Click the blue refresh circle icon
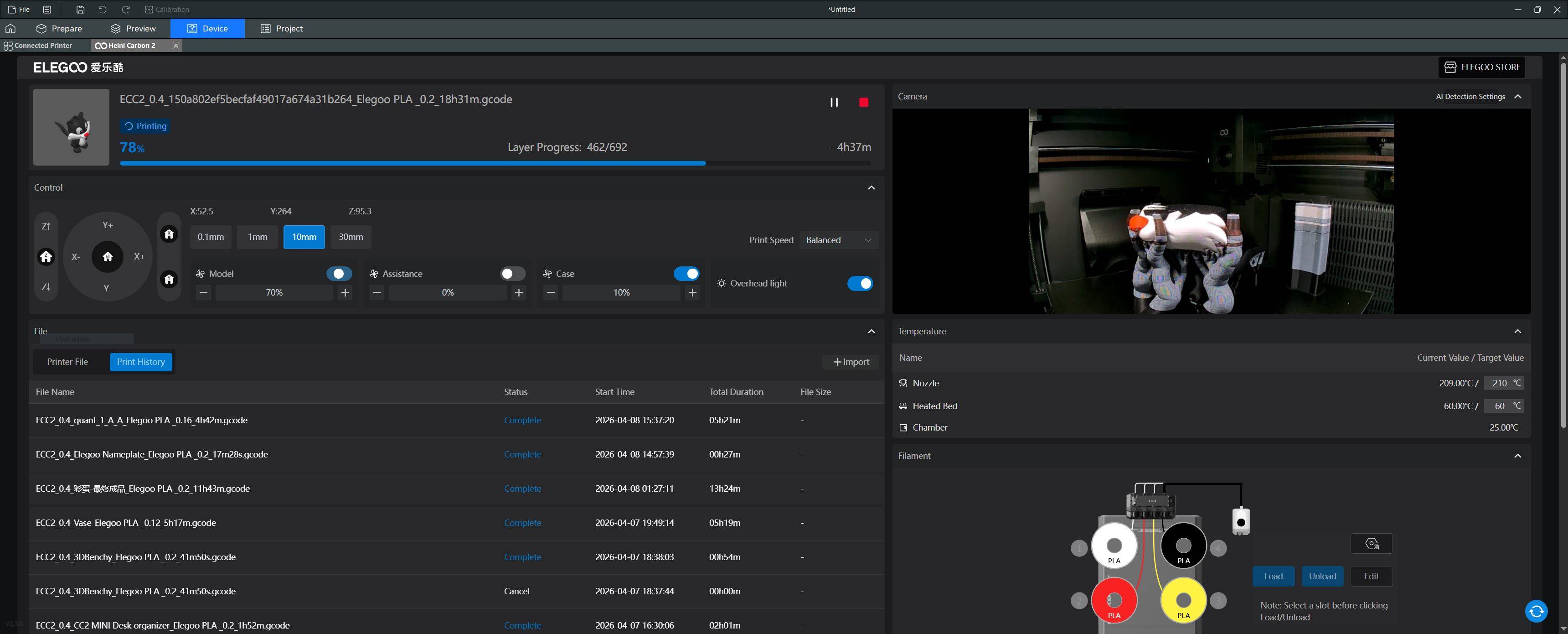The image size is (1568, 634). (x=1536, y=611)
